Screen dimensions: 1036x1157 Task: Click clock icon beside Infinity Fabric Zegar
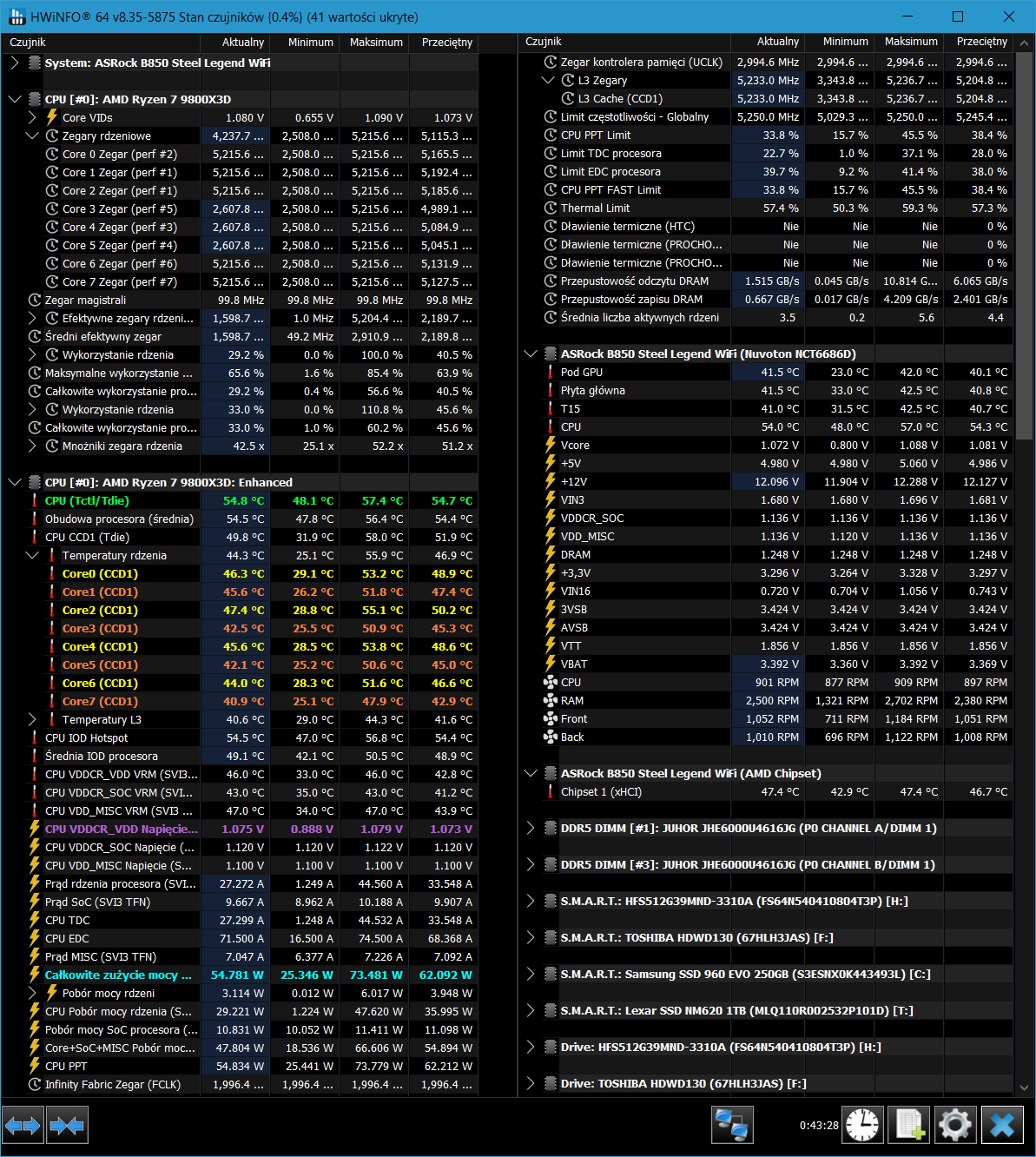(35, 1084)
